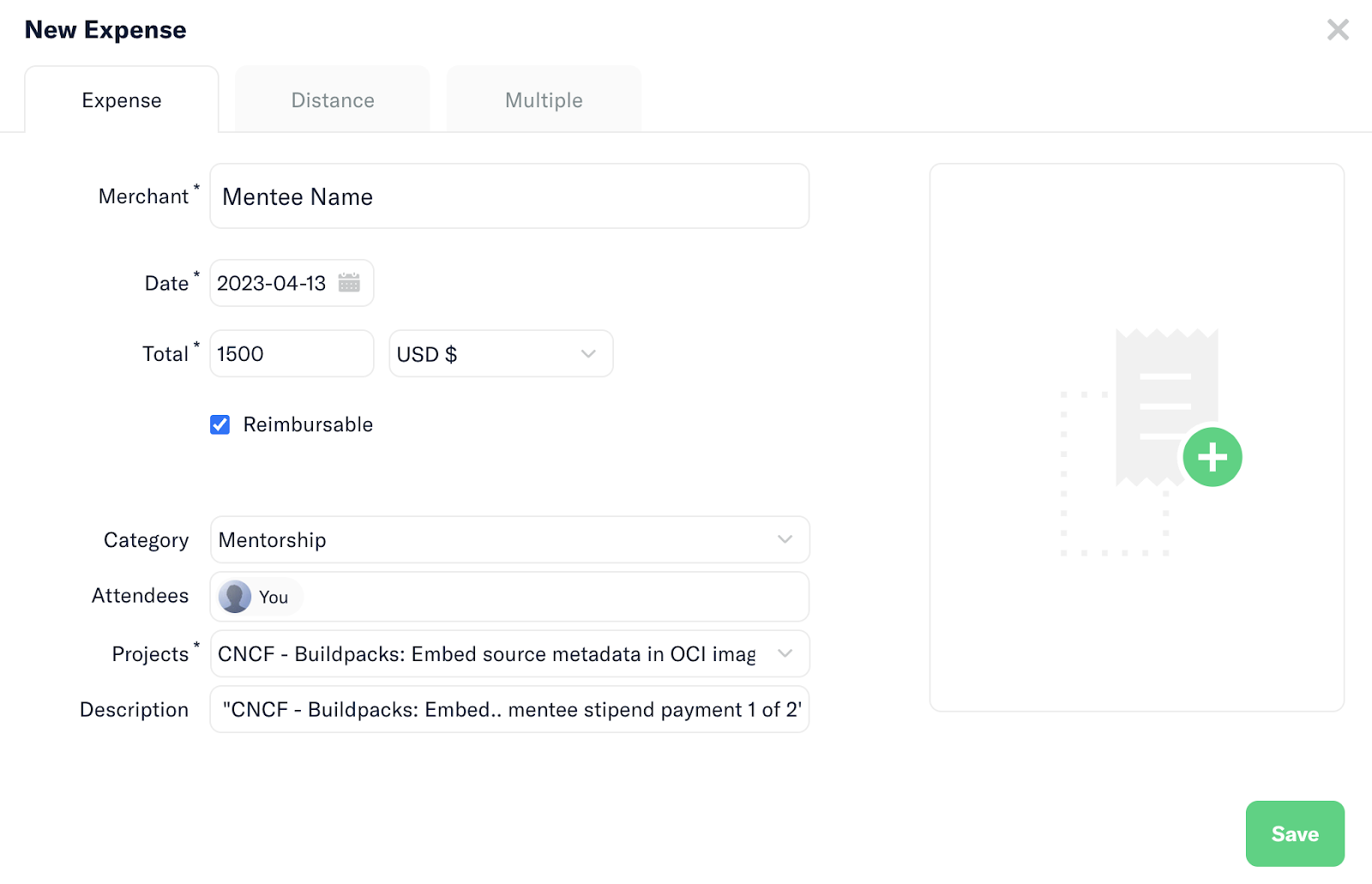Click the Date field text 2023-04-13
The width and height of the screenshot is (1372, 884).
pyautogui.click(x=272, y=284)
